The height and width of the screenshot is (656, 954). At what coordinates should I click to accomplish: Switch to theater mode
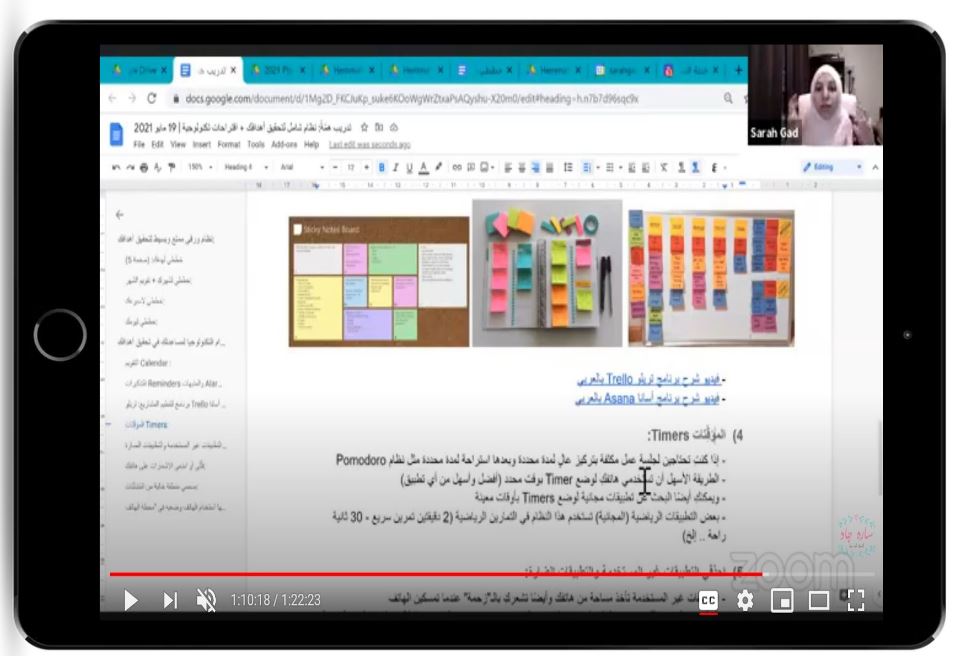[819, 600]
